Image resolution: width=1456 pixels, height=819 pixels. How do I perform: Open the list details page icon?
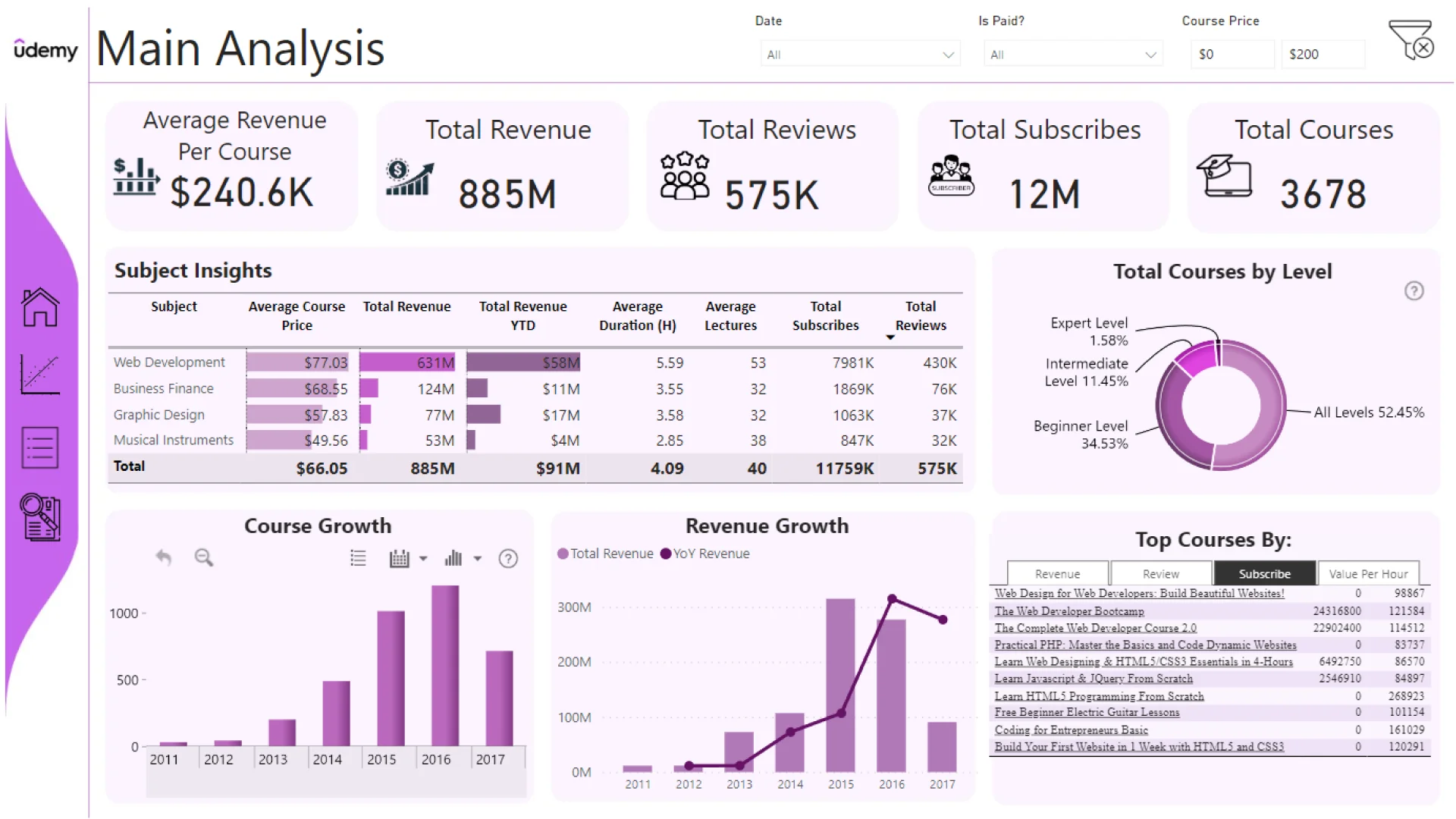[x=40, y=447]
